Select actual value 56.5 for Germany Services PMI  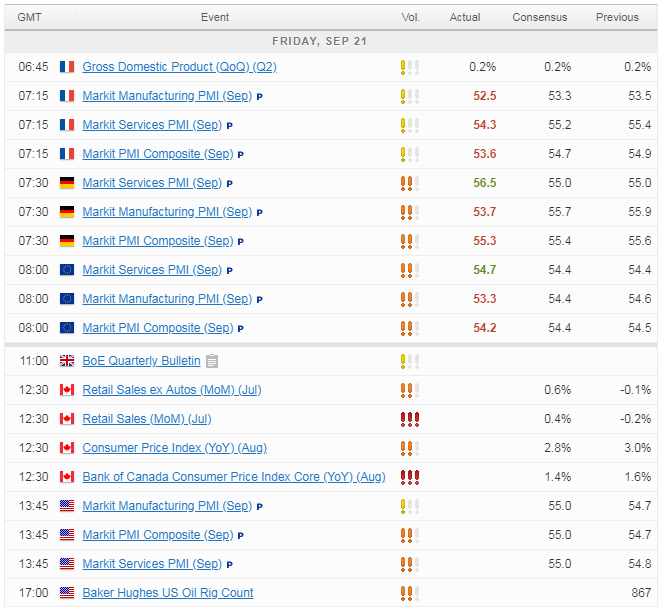pos(485,183)
